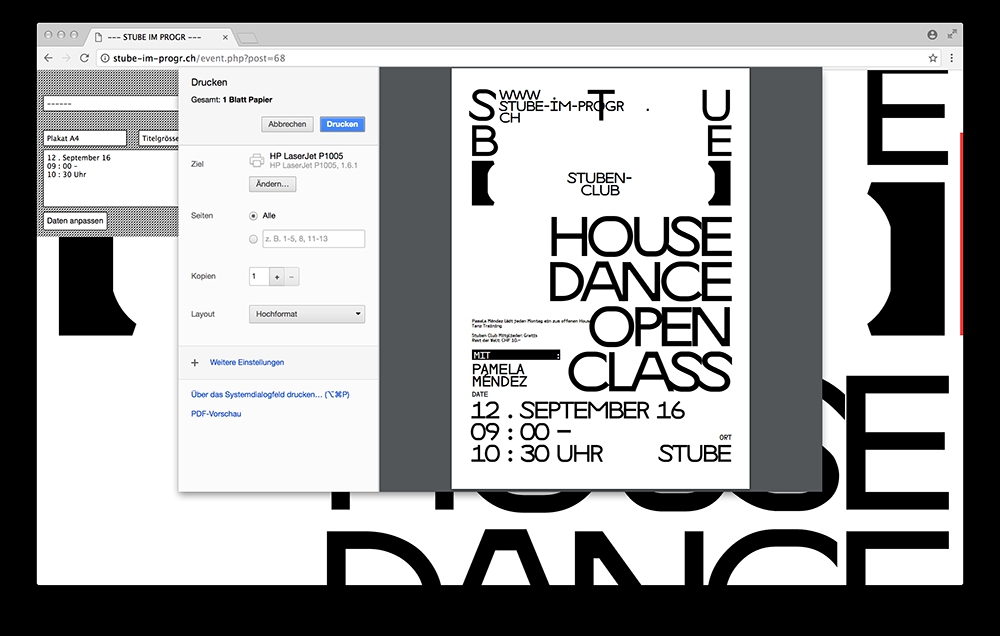
Task: Click the poster print preview page
Action: [x=601, y=279]
